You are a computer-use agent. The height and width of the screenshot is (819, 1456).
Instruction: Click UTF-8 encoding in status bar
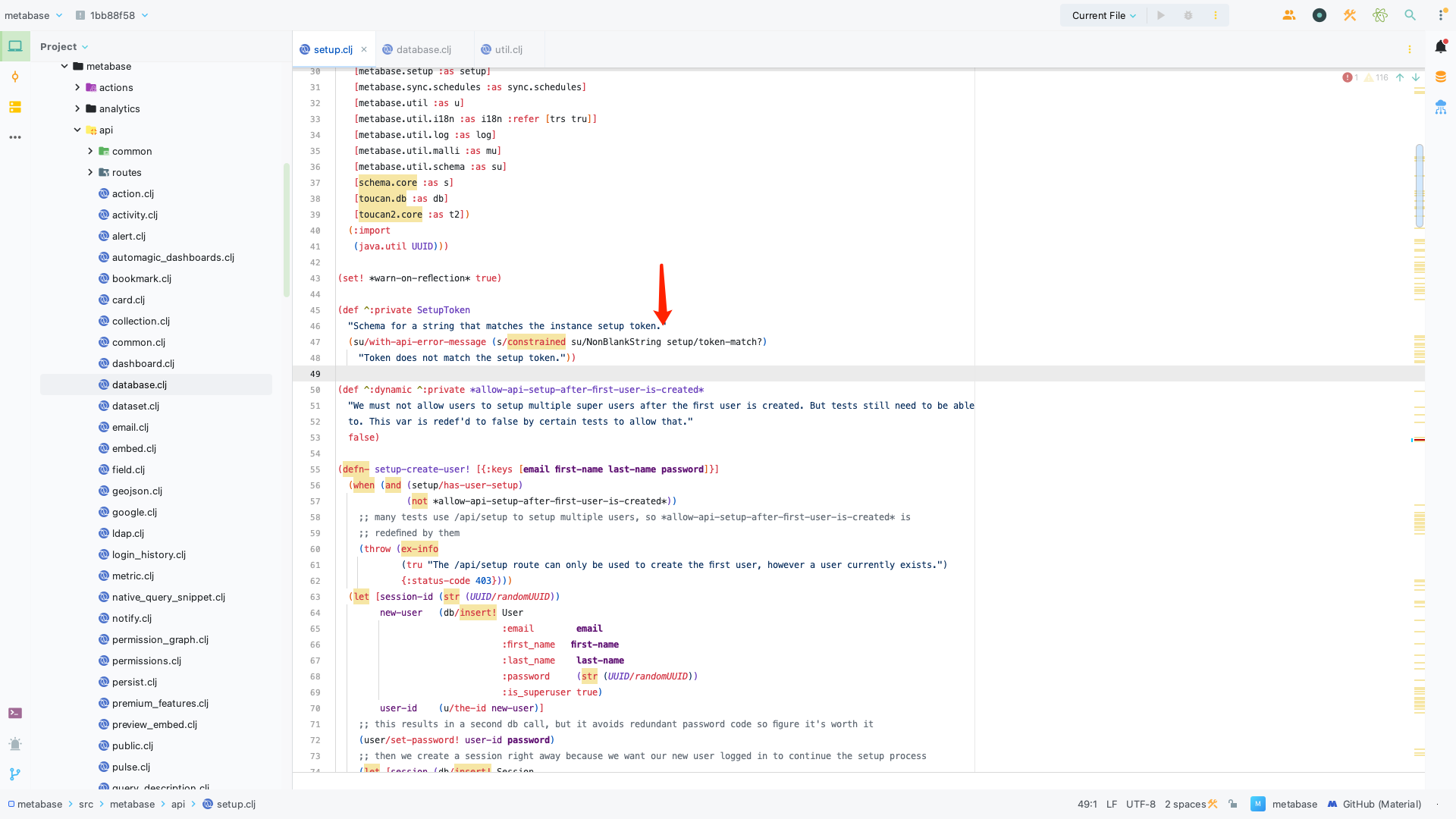pos(1140,804)
